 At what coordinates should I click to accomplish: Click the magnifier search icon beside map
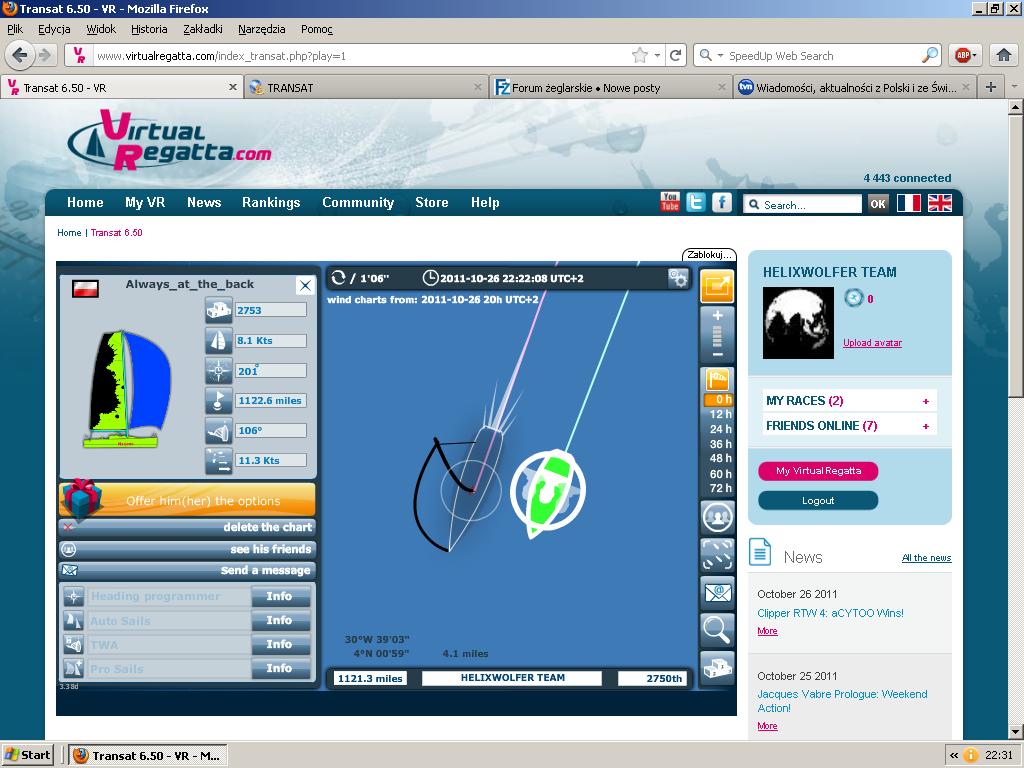click(x=717, y=629)
